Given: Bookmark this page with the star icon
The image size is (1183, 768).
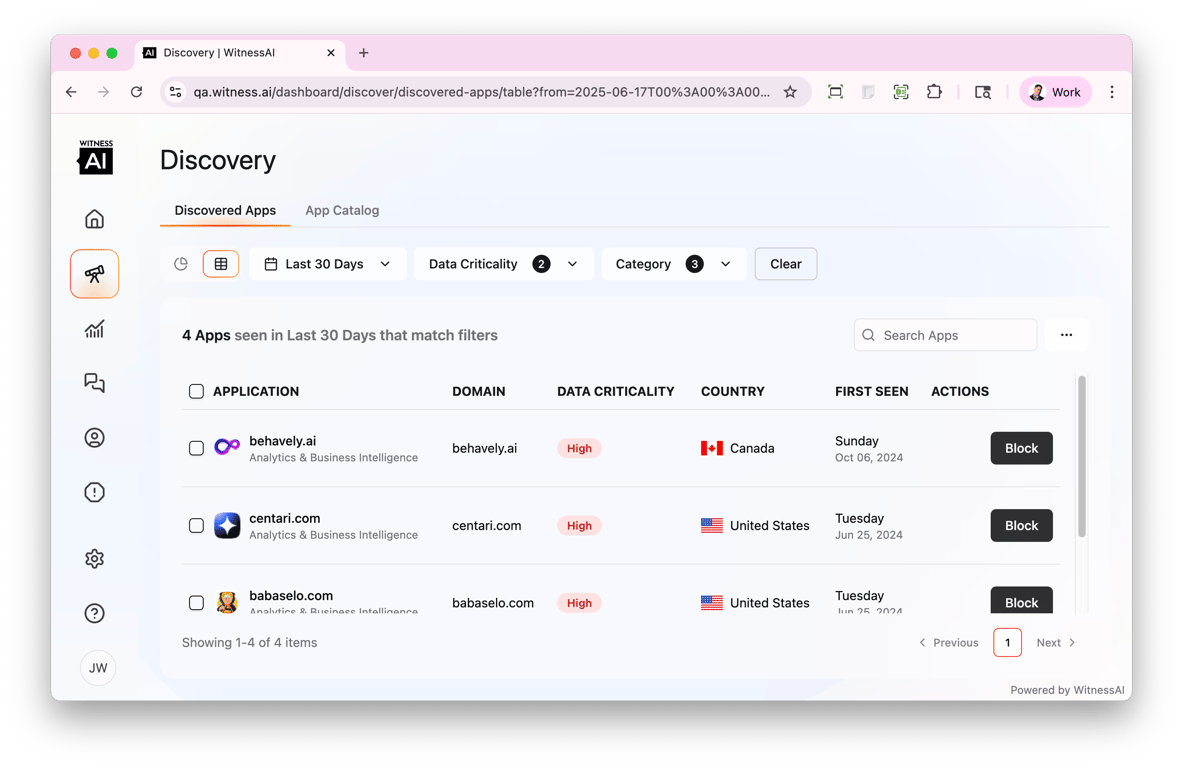Looking at the screenshot, I should coord(790,92).
